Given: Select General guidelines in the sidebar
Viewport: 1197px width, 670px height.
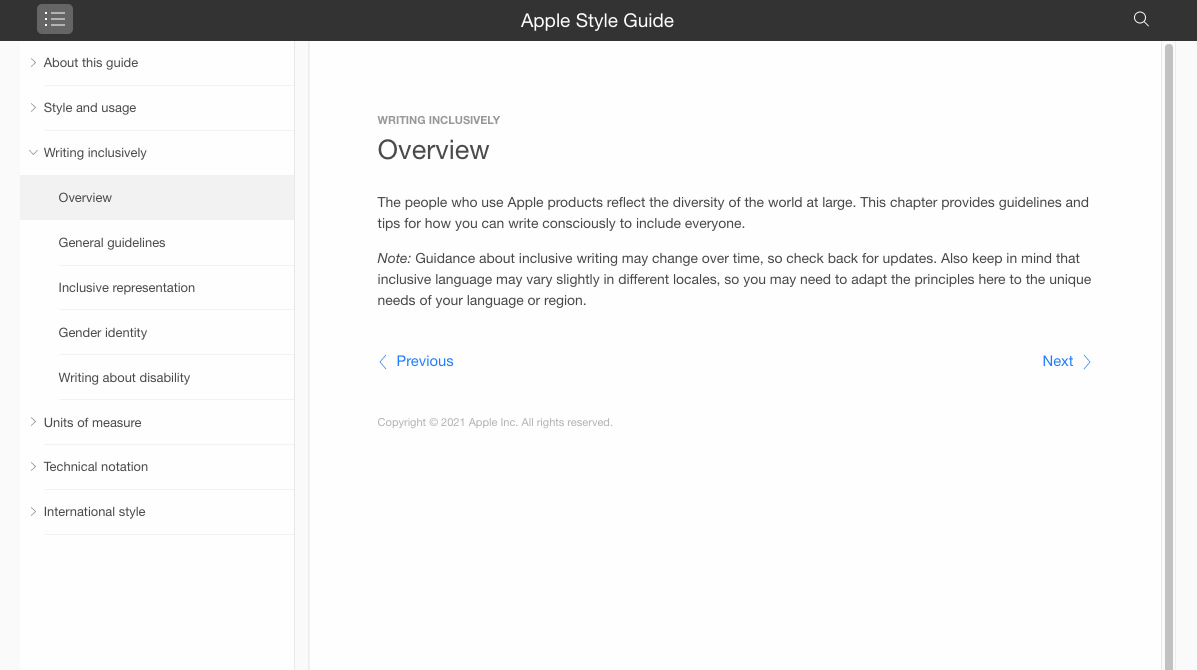Looking at the screenshot, I should pos(111,242).
